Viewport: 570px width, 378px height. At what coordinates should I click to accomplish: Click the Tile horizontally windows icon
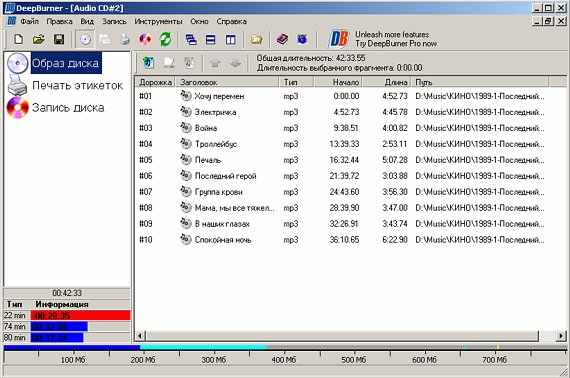(x=210, y=39)
